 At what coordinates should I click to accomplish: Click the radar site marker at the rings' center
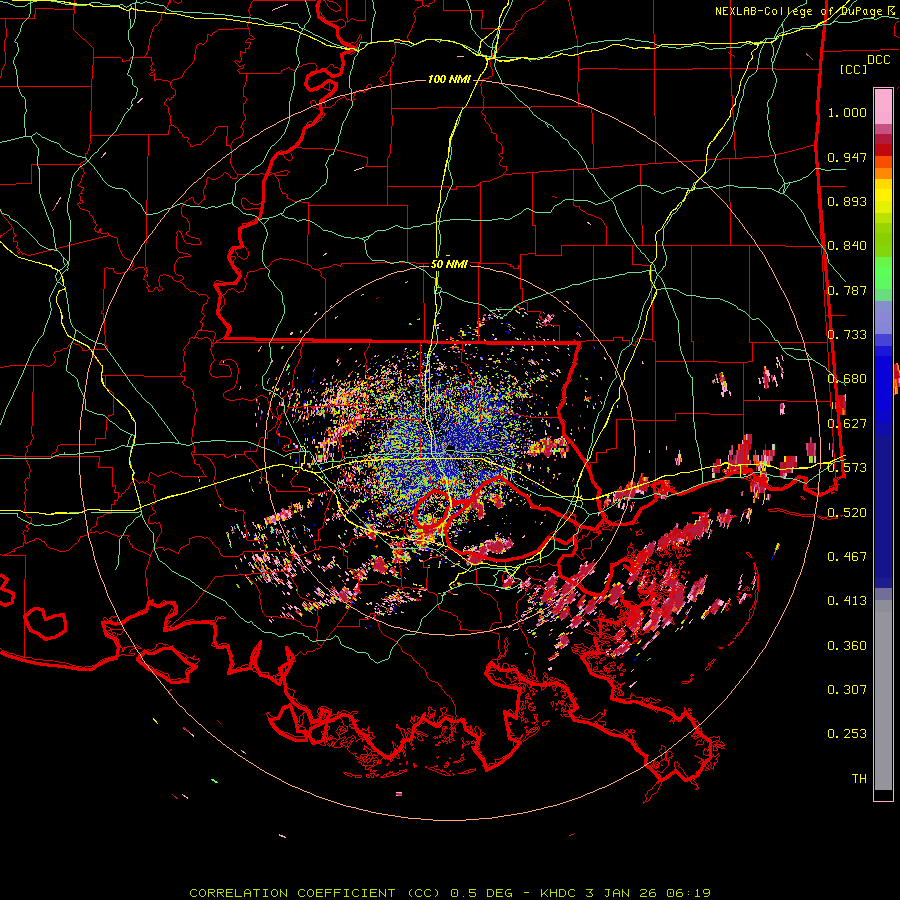[x=451, y=448]
